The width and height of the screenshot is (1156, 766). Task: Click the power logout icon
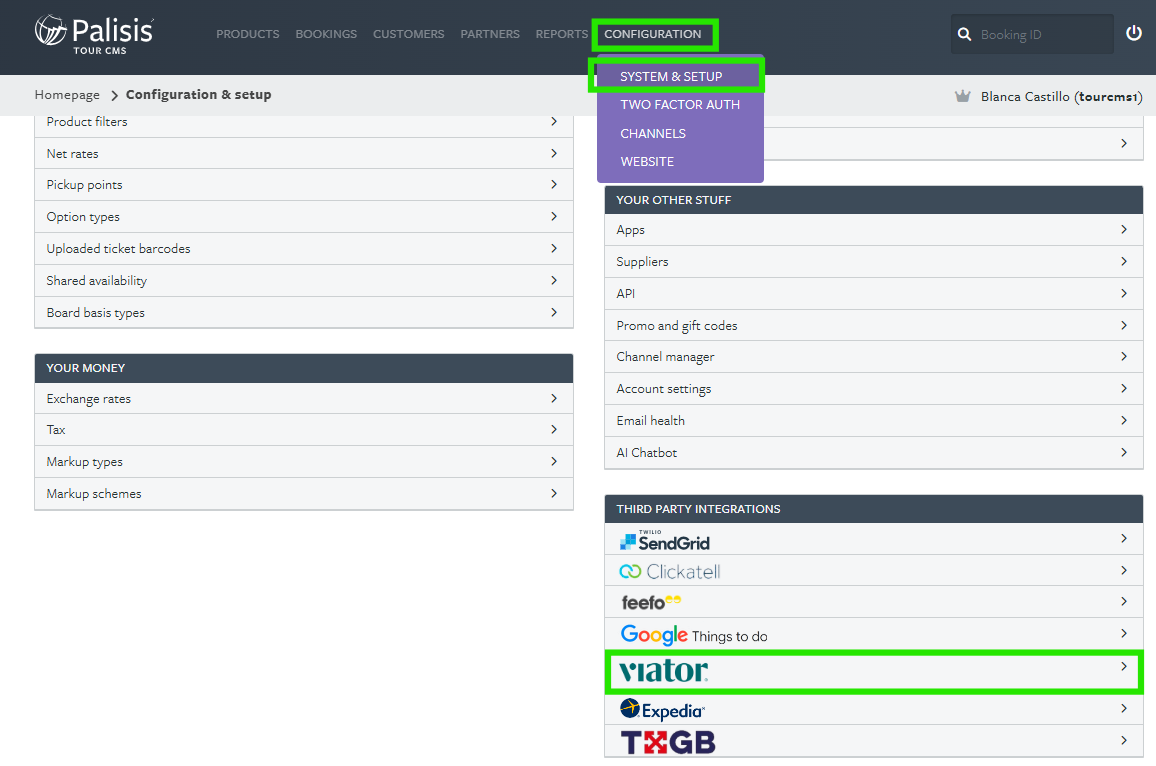coord(1134,33)
